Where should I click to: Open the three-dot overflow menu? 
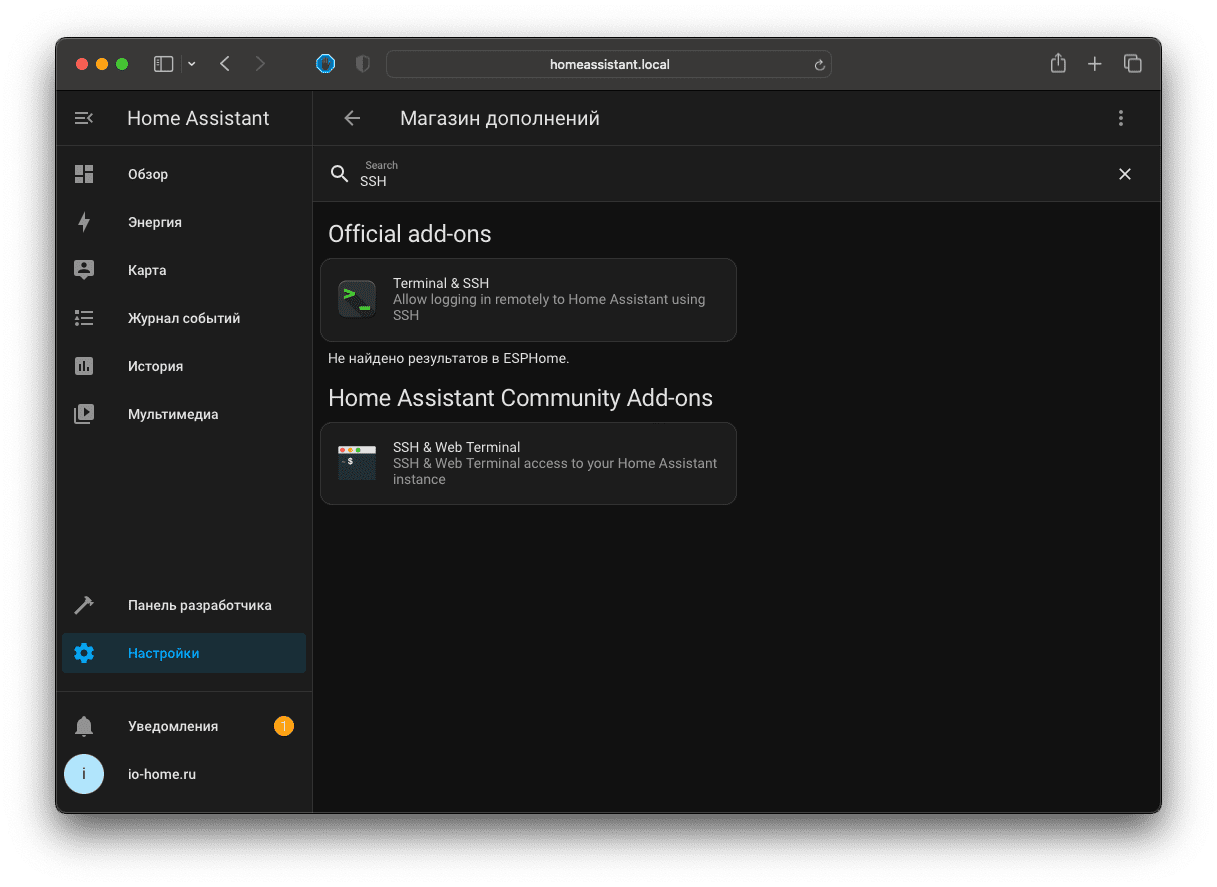(x=1121, y=118)
